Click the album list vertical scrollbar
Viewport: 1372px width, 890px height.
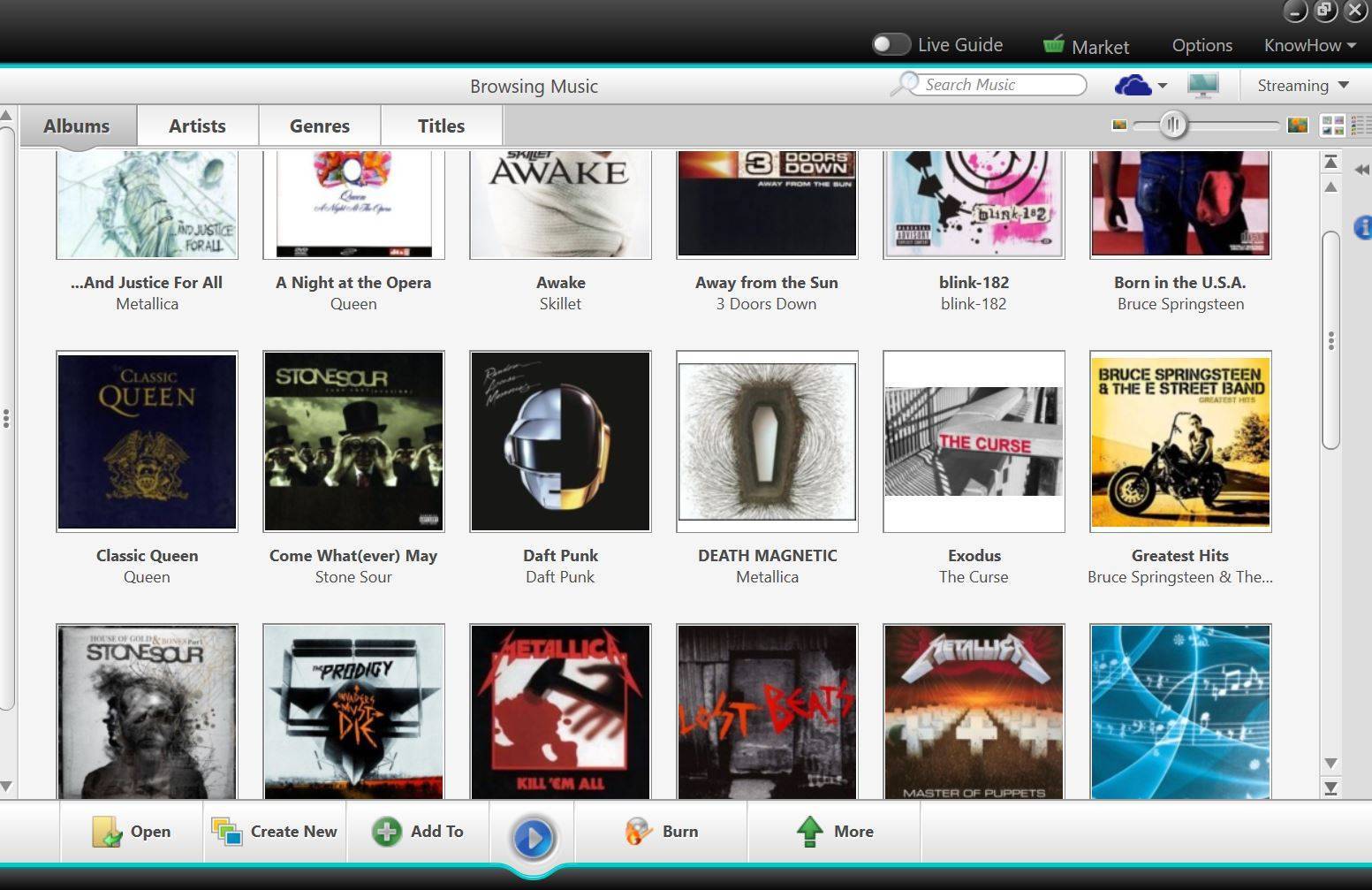(1330, 340)
